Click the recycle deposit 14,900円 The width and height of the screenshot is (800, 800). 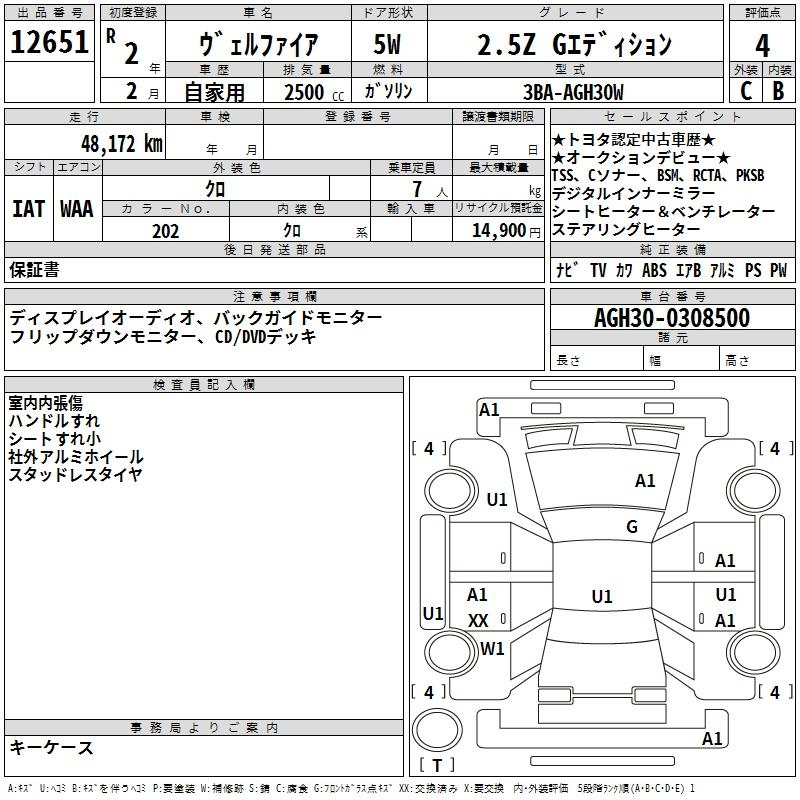coord(506,231)
